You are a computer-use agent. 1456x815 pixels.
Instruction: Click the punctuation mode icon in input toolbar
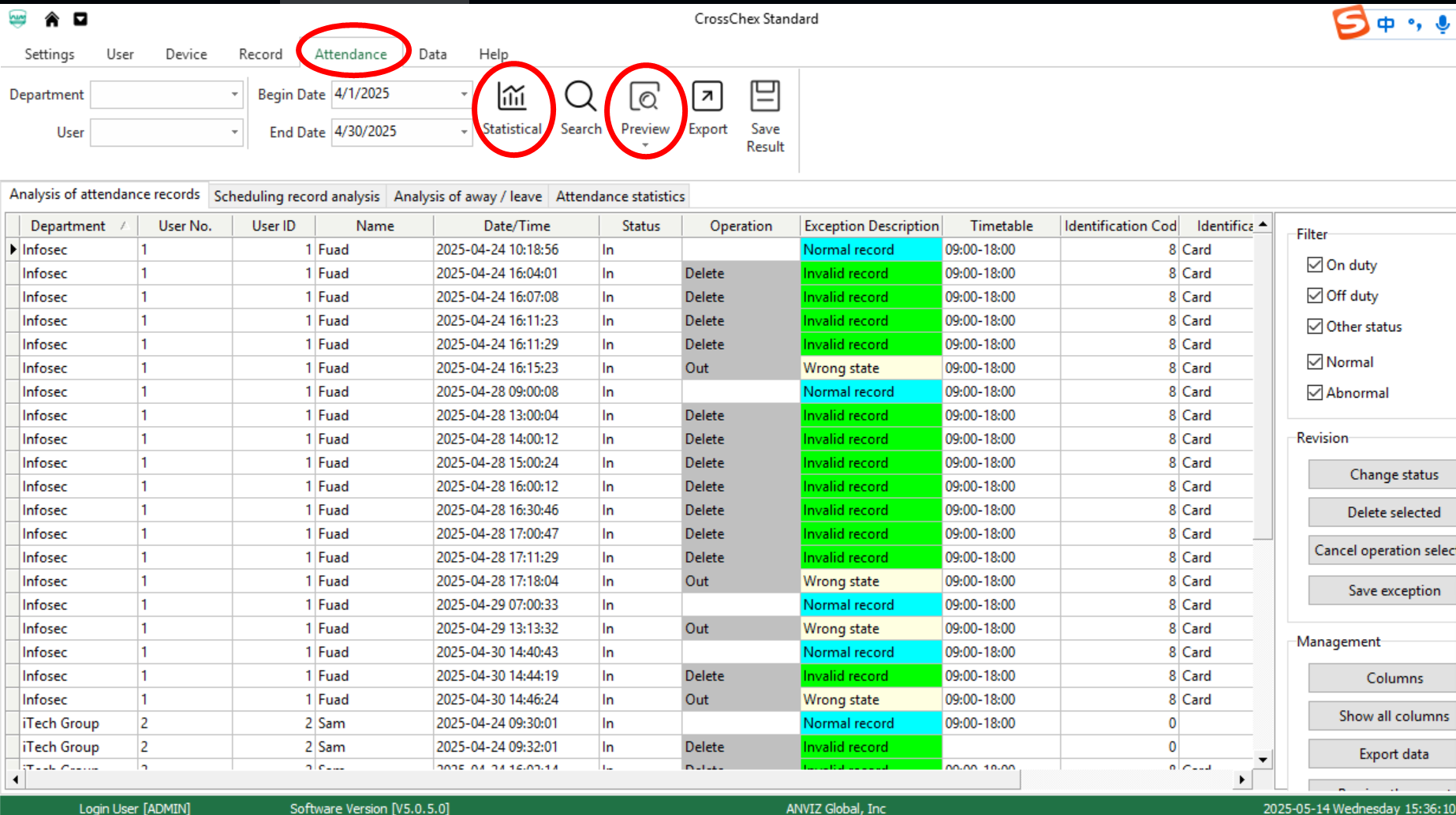1415,25
